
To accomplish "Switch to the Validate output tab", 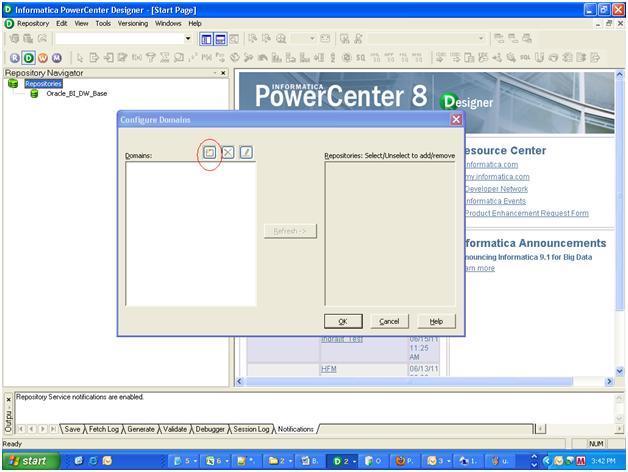I will (x=175, y=429).
